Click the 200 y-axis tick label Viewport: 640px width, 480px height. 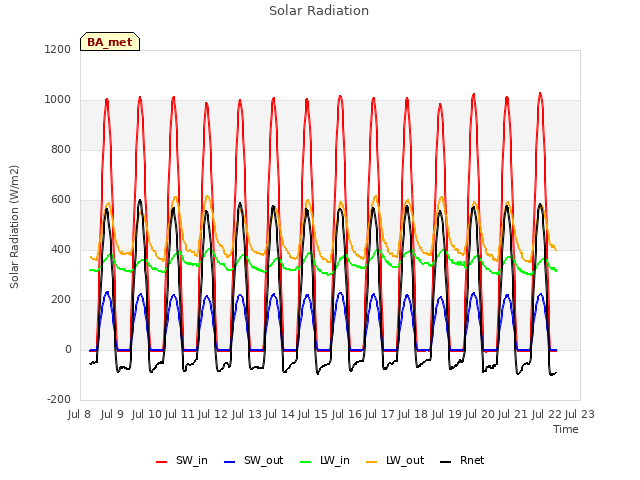tap(61, 300)
